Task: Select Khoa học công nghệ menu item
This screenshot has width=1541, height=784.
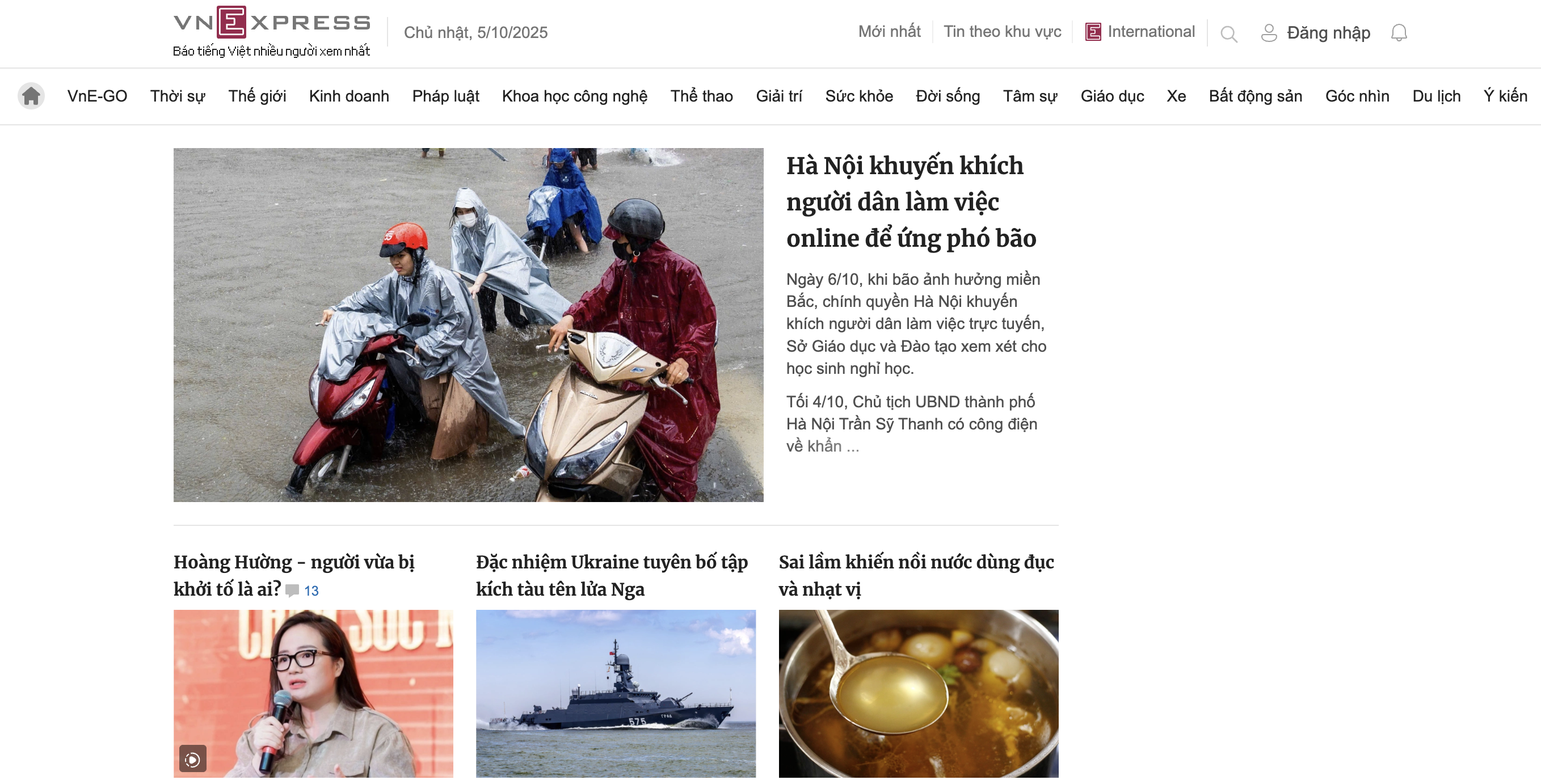Action: (x=574, y=96)
